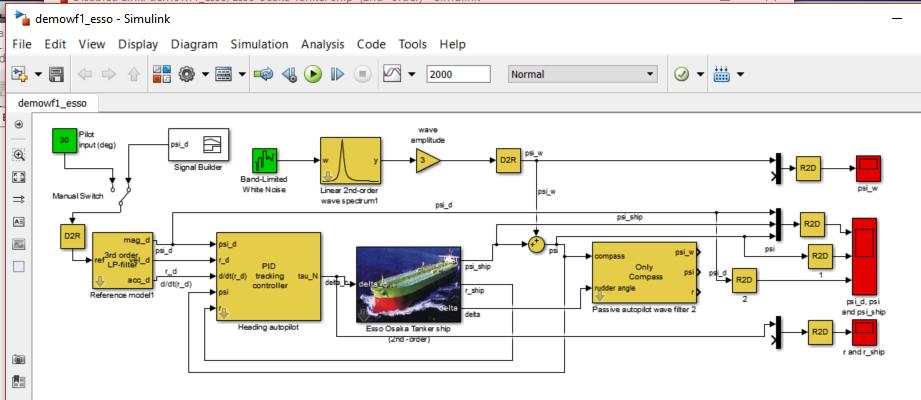This screenshot has width=921, height=400.
Task: Open the Normal simulation mode dropdown
Action: [x=582, y=75]
